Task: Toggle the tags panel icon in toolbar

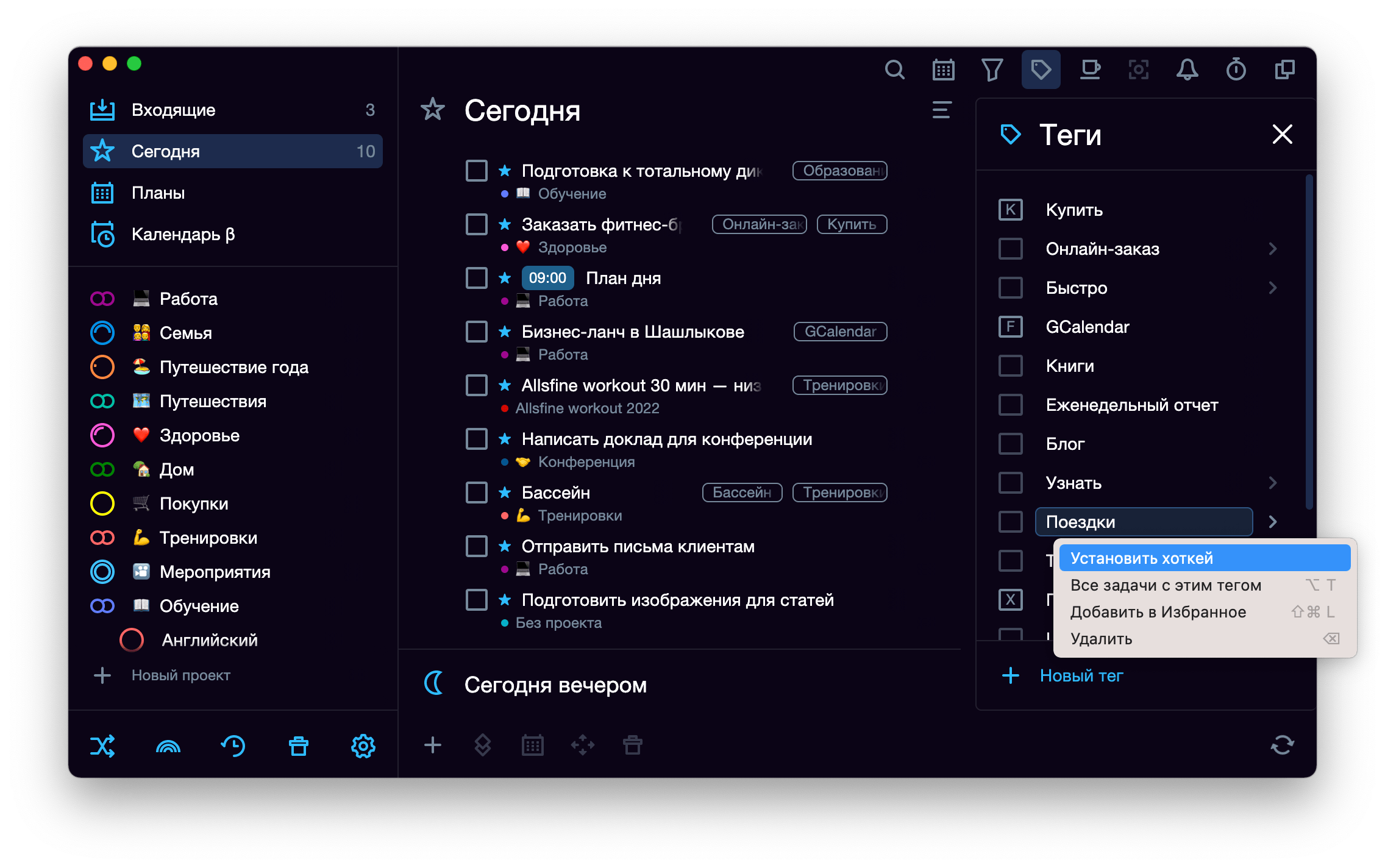Action: [1041, 70]
